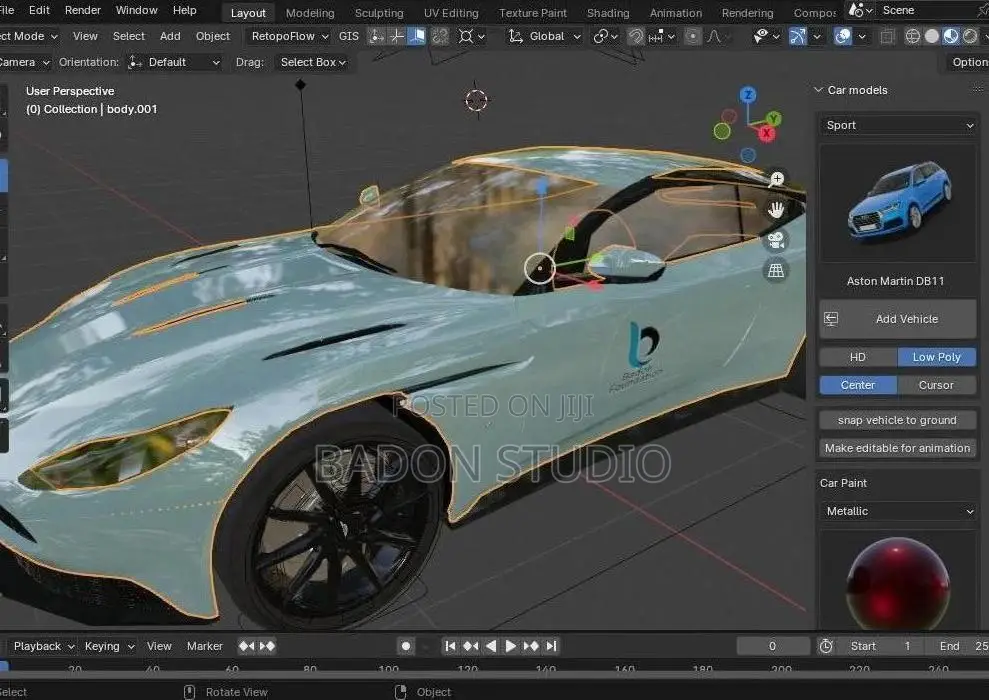Screen dimensions: 989x700
Task: Open the GIS menu button
Action: point(349,37)
